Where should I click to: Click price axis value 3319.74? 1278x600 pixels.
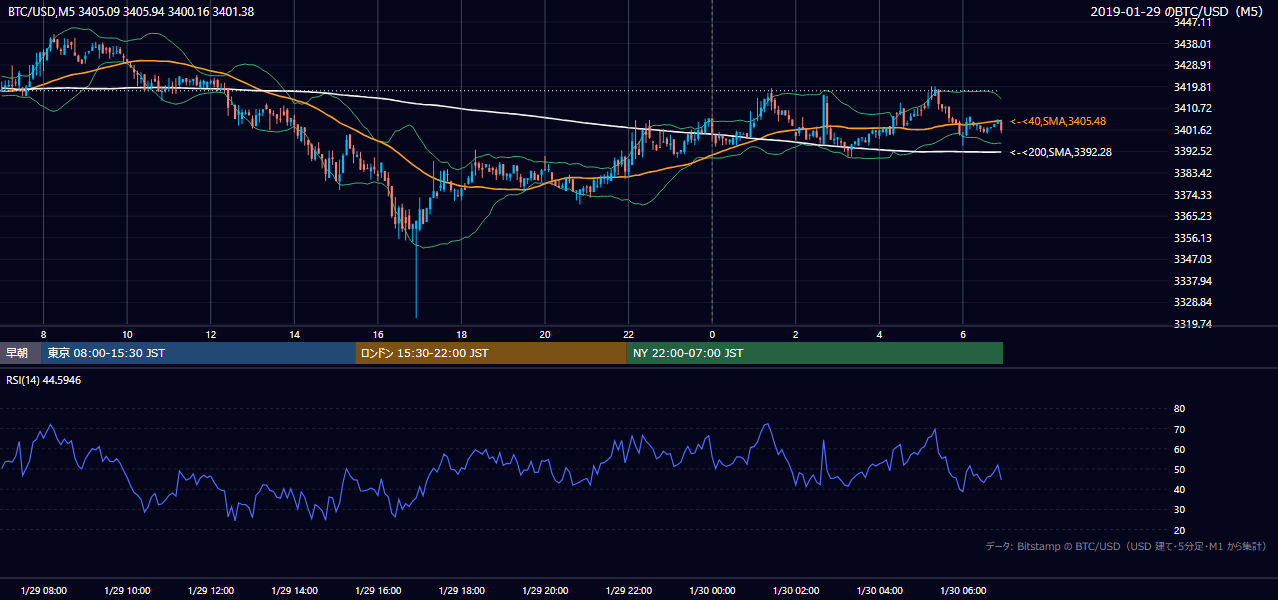[x=1192, y=324]
